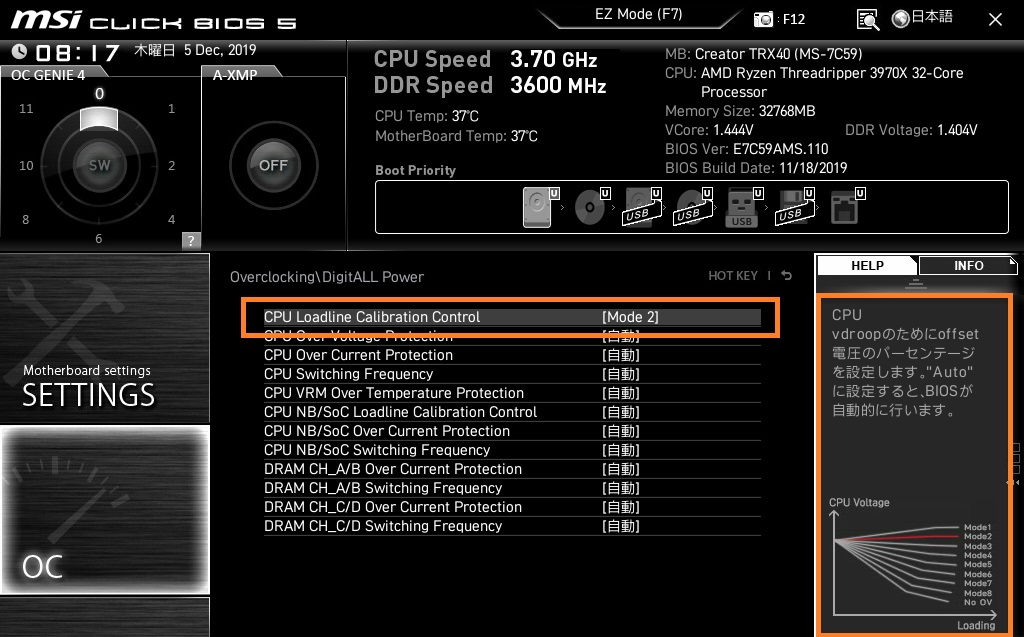Click the DDR Speed 3600 MHz readout

tap(490, 86)
